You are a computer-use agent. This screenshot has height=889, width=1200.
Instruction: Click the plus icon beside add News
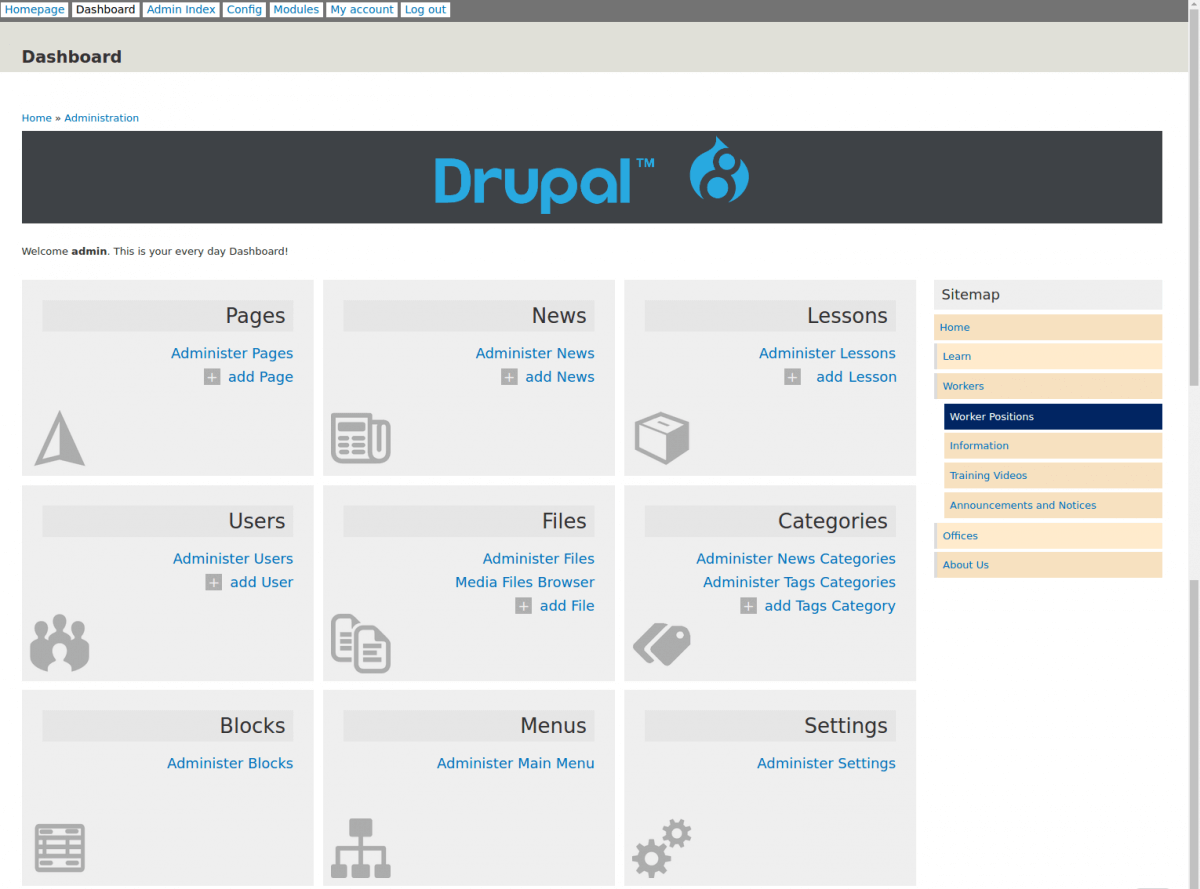(x=509, y=377)
